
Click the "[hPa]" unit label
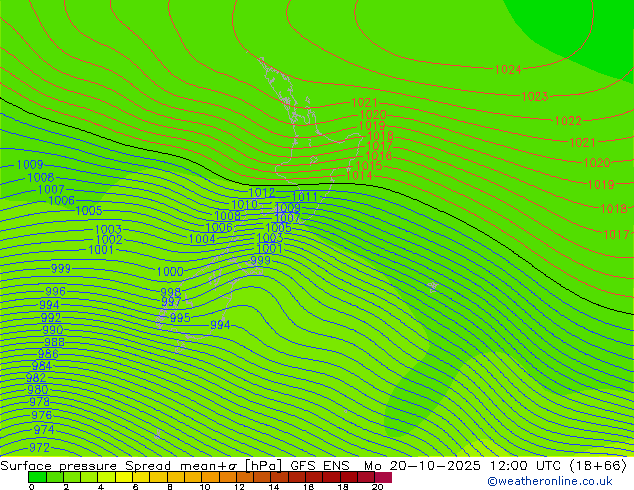(x=263, y=466)
